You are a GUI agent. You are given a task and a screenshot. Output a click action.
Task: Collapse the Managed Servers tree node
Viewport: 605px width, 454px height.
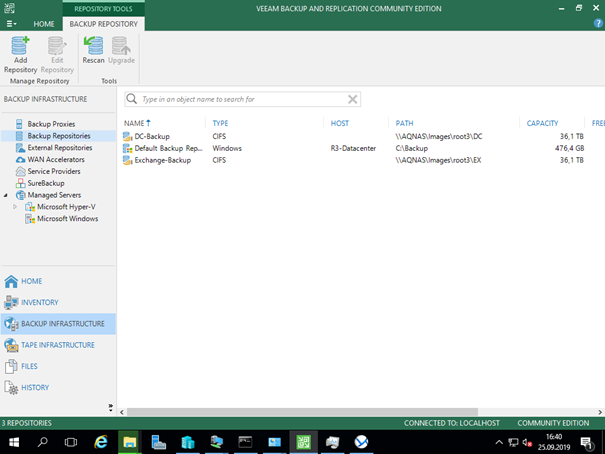6,195
